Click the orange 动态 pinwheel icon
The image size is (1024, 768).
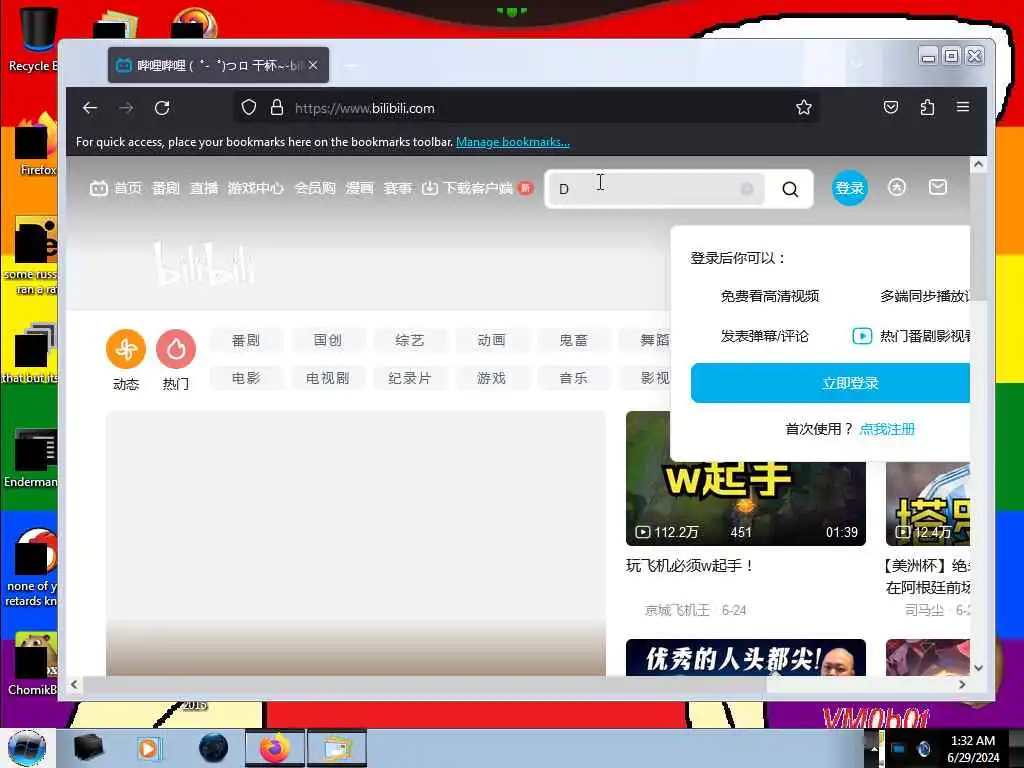tap(126, 349)
